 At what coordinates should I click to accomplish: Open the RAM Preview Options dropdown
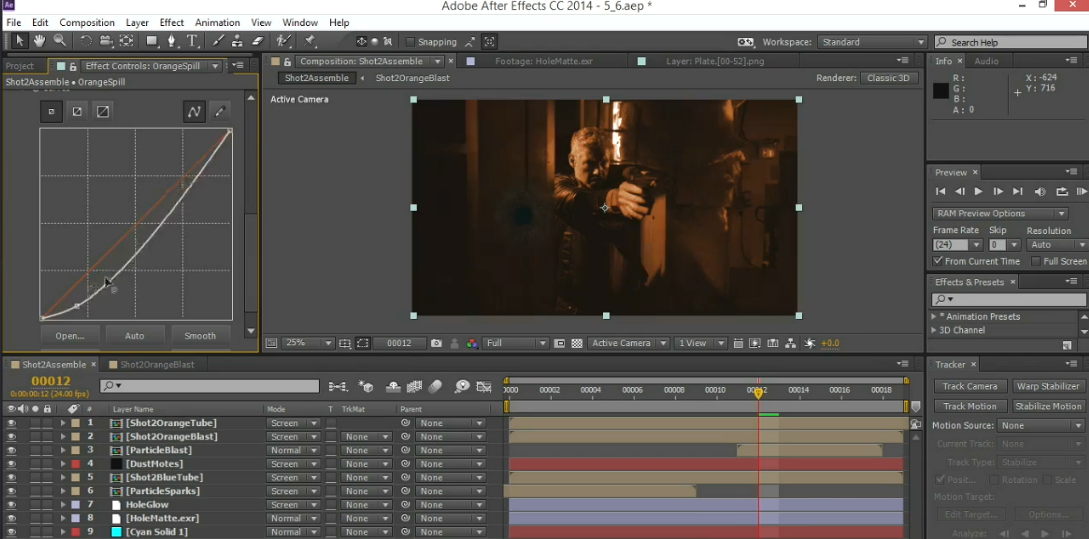(1000, 213)
